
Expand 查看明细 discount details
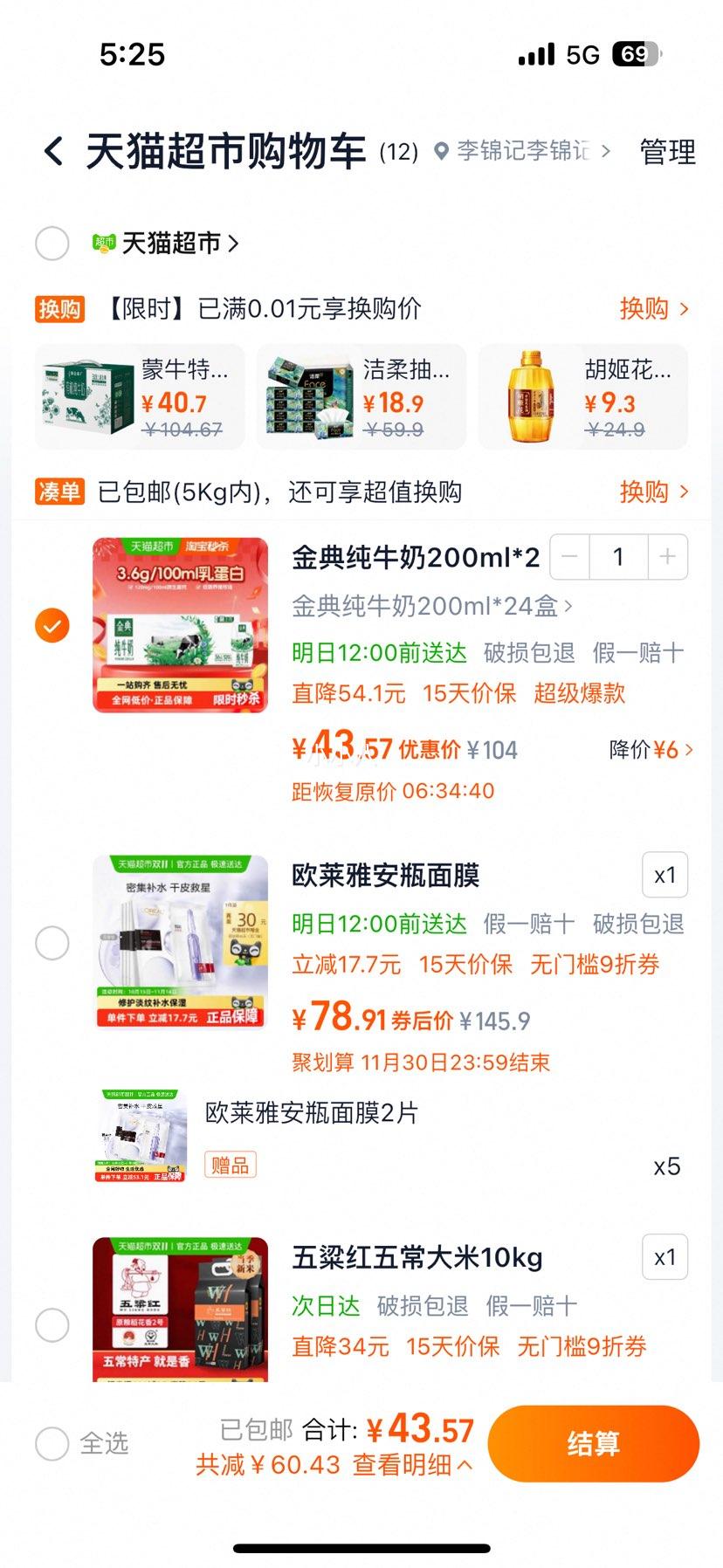pos(412,1465)
